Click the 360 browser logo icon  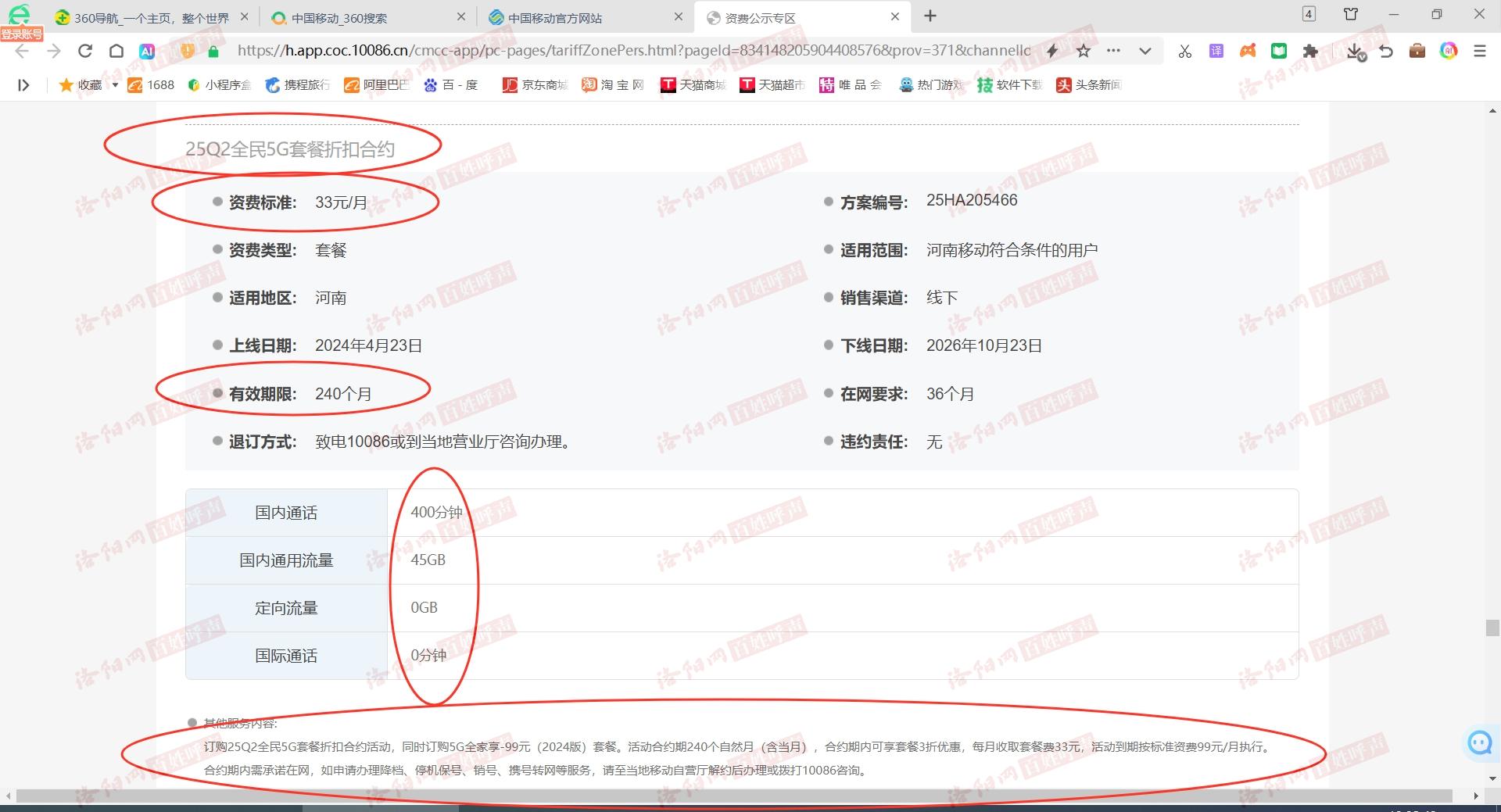point(18,13)
